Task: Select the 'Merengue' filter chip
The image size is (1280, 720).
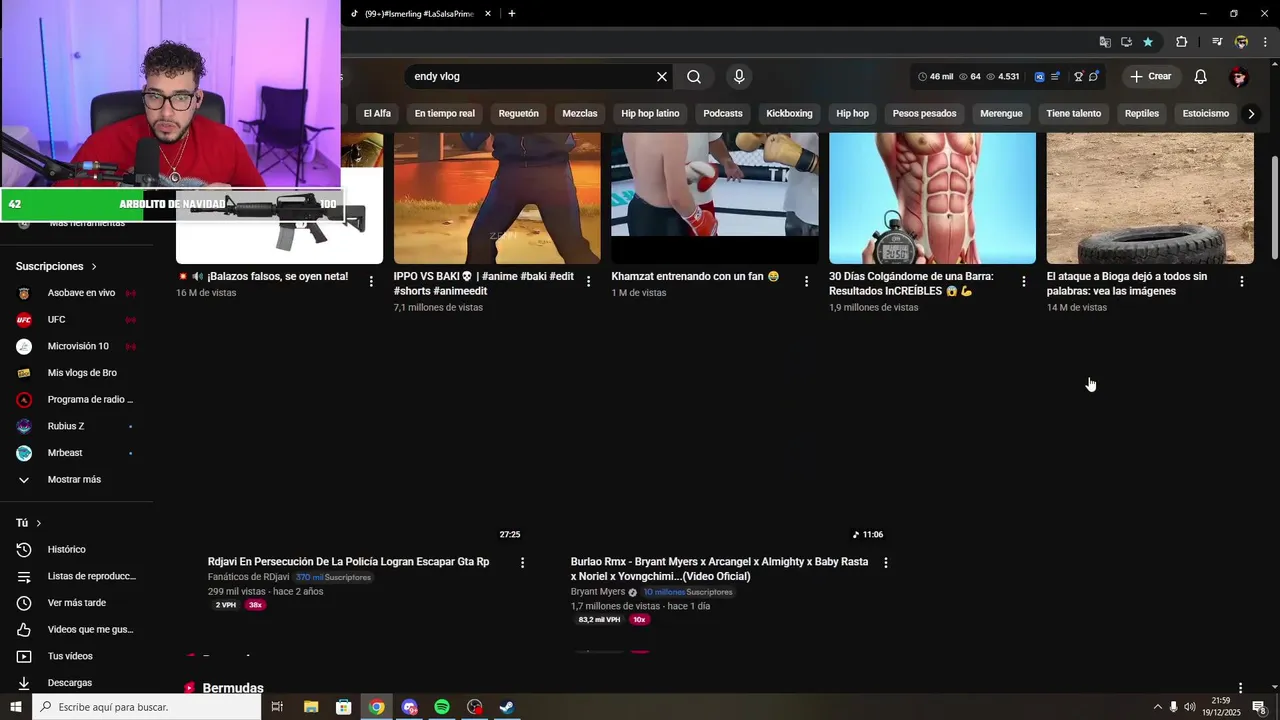Action: tap(1001, 114)
